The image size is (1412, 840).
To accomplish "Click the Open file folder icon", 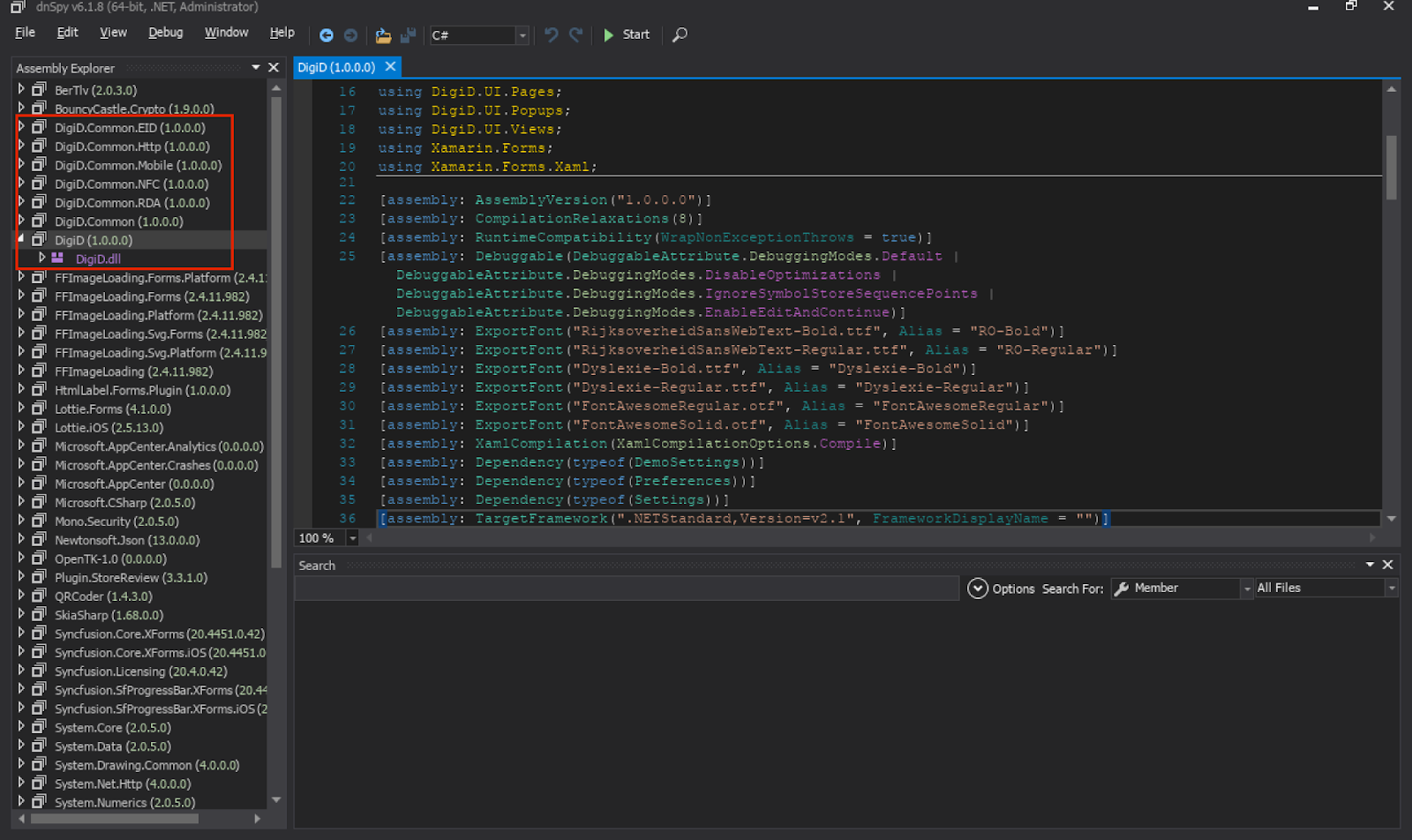I will [x=383, y=35].
